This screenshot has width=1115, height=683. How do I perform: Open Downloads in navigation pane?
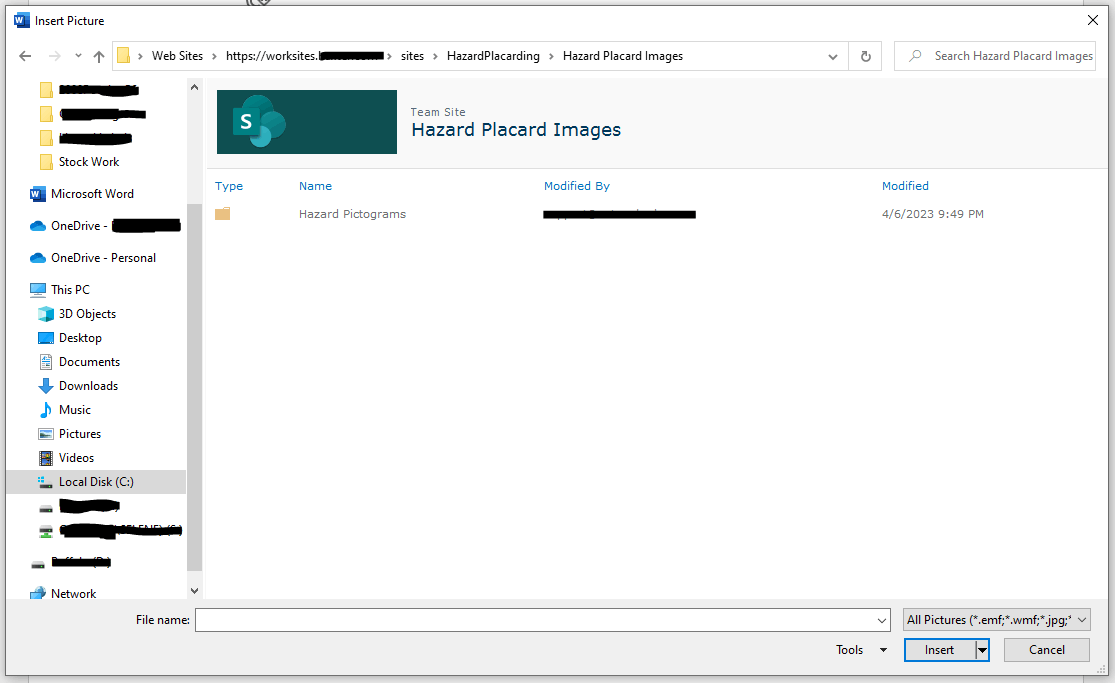pos(88,386)
